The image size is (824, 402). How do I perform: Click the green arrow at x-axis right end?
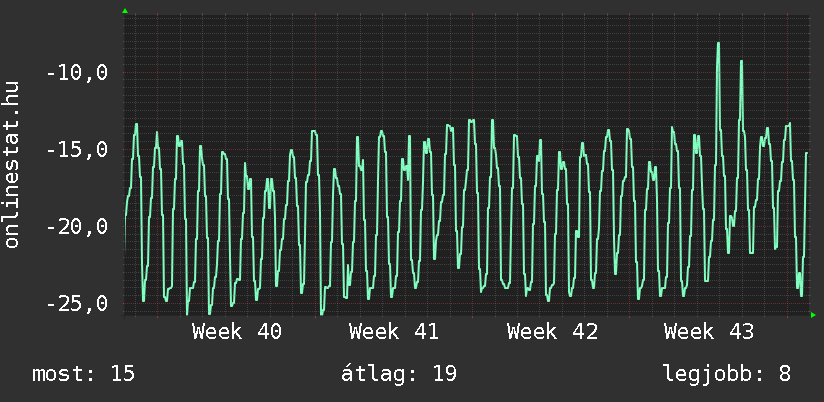[x=813, y=315]
